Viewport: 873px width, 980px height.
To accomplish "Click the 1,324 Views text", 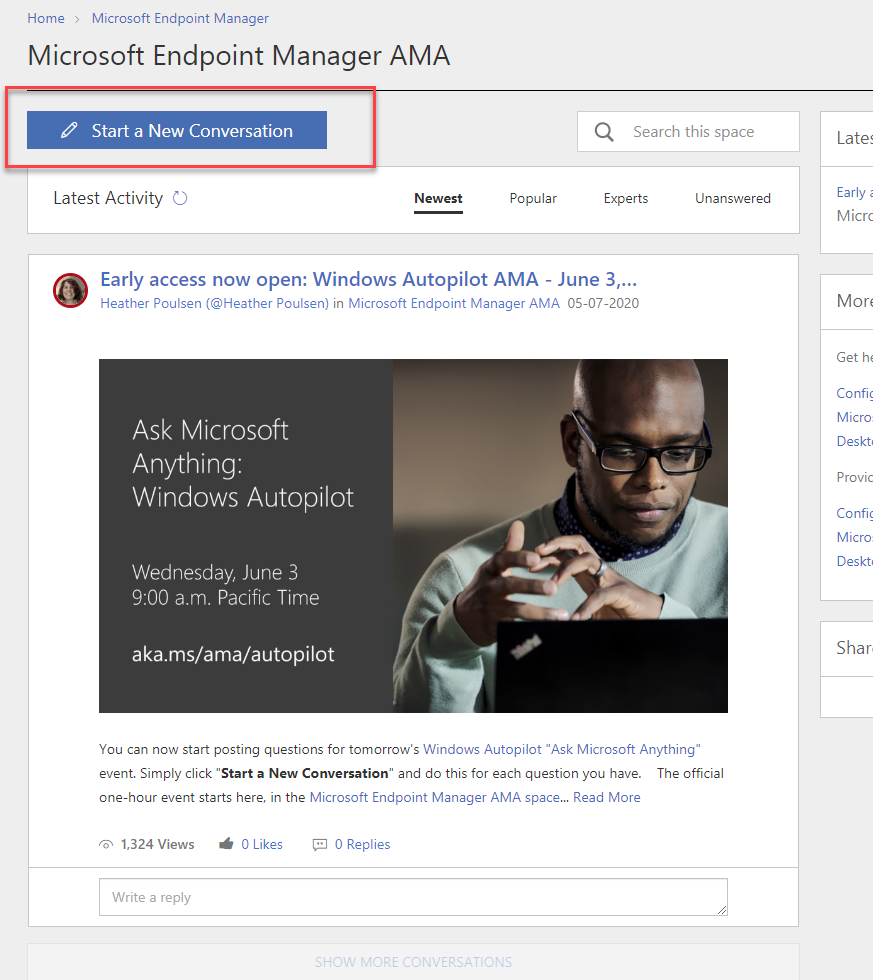I will [157, 844].
